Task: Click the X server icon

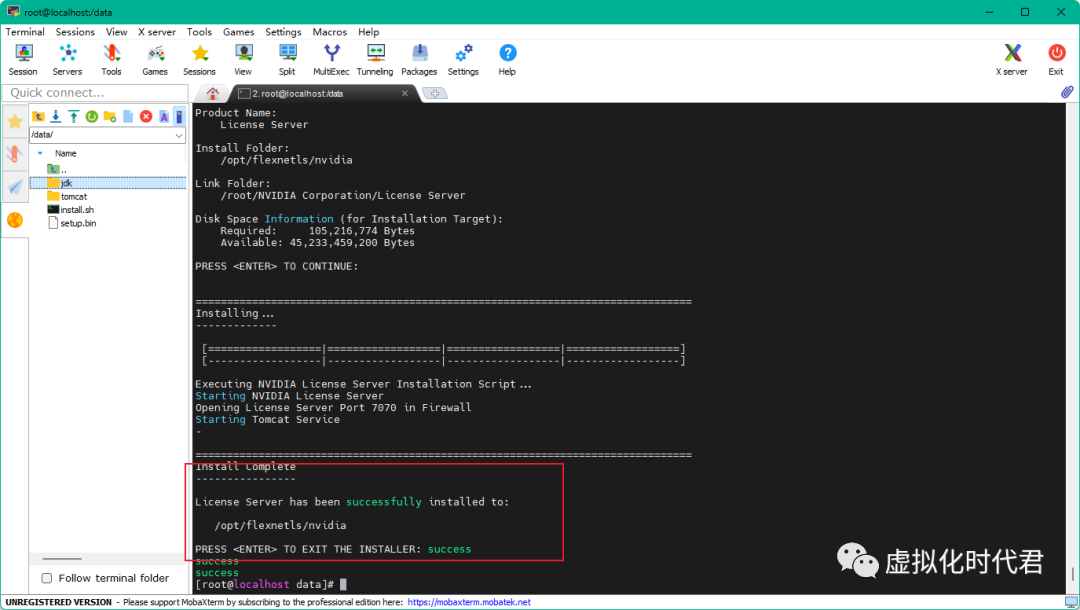Action: point(1012,59)
